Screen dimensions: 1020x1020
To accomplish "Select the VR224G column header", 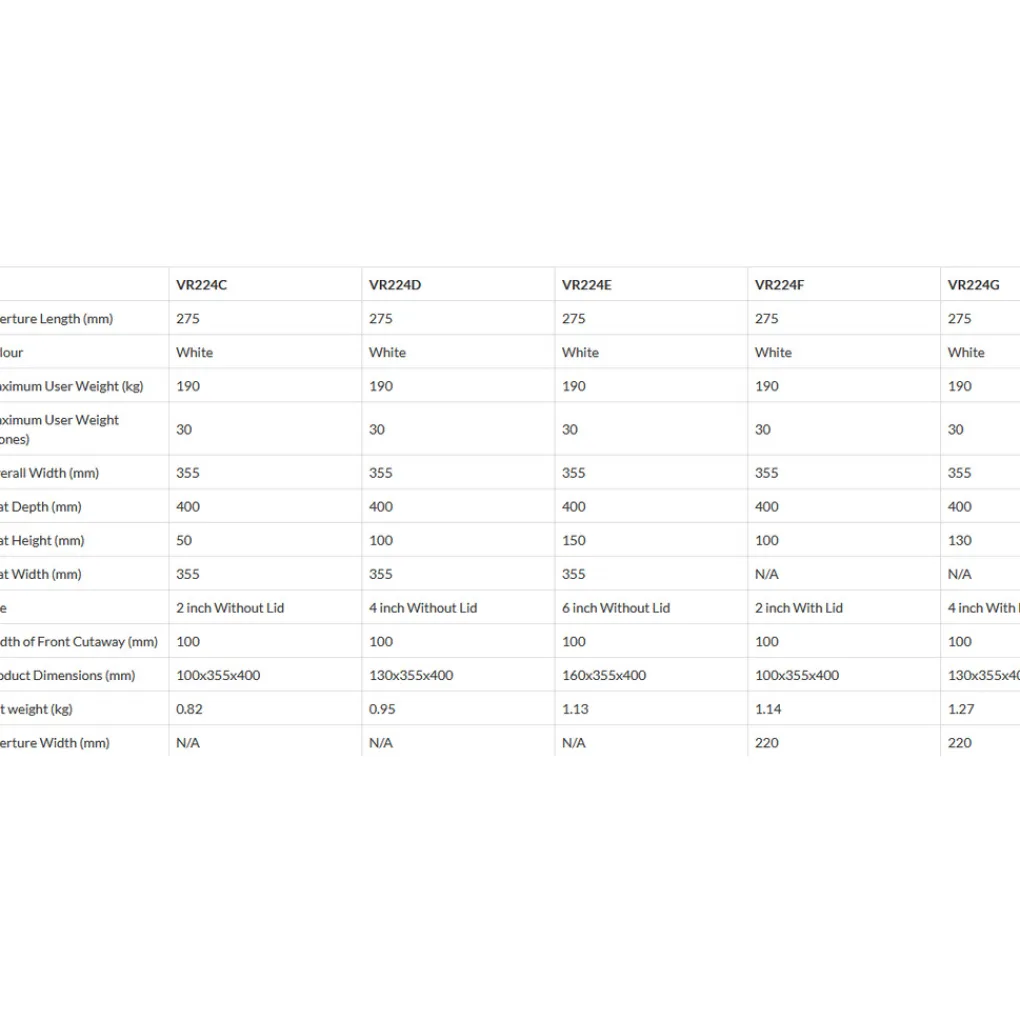I will pos(973,285).
